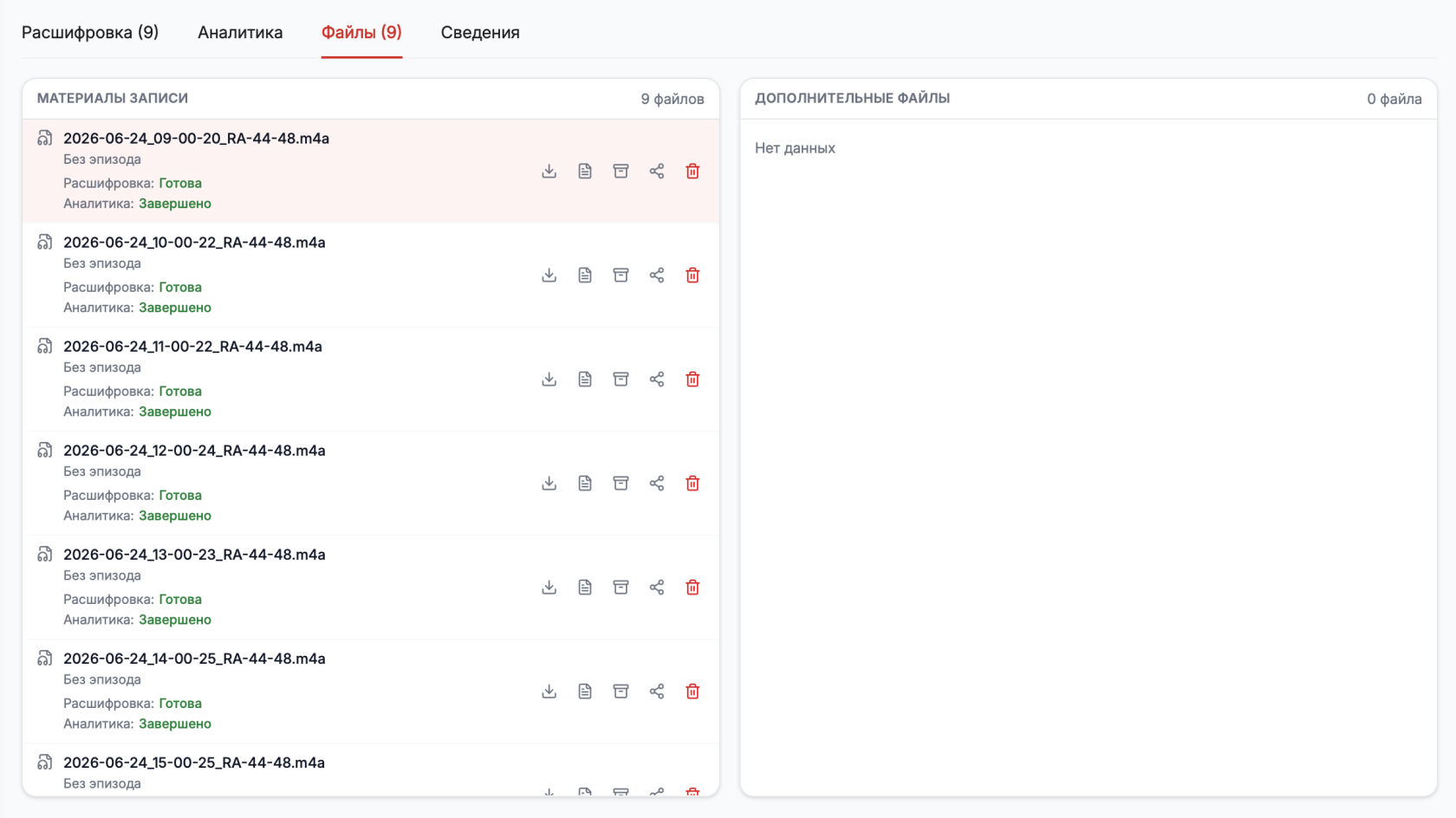Switch to the Расшифровка (9) tab
Image resolution: width=1456 pixels, height=818 pixels.
point(90,32)
